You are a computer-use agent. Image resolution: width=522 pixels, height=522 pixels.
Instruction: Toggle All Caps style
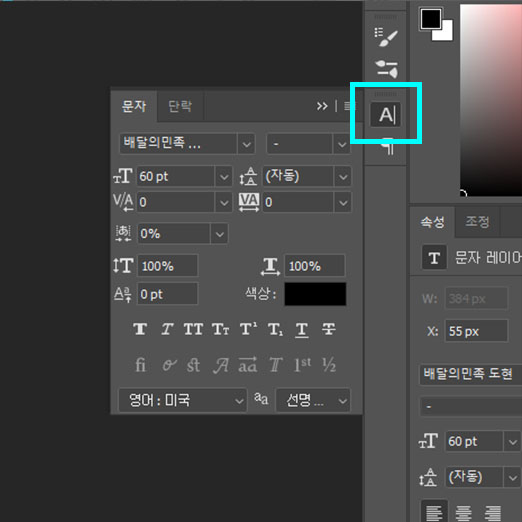click(193, 329)
